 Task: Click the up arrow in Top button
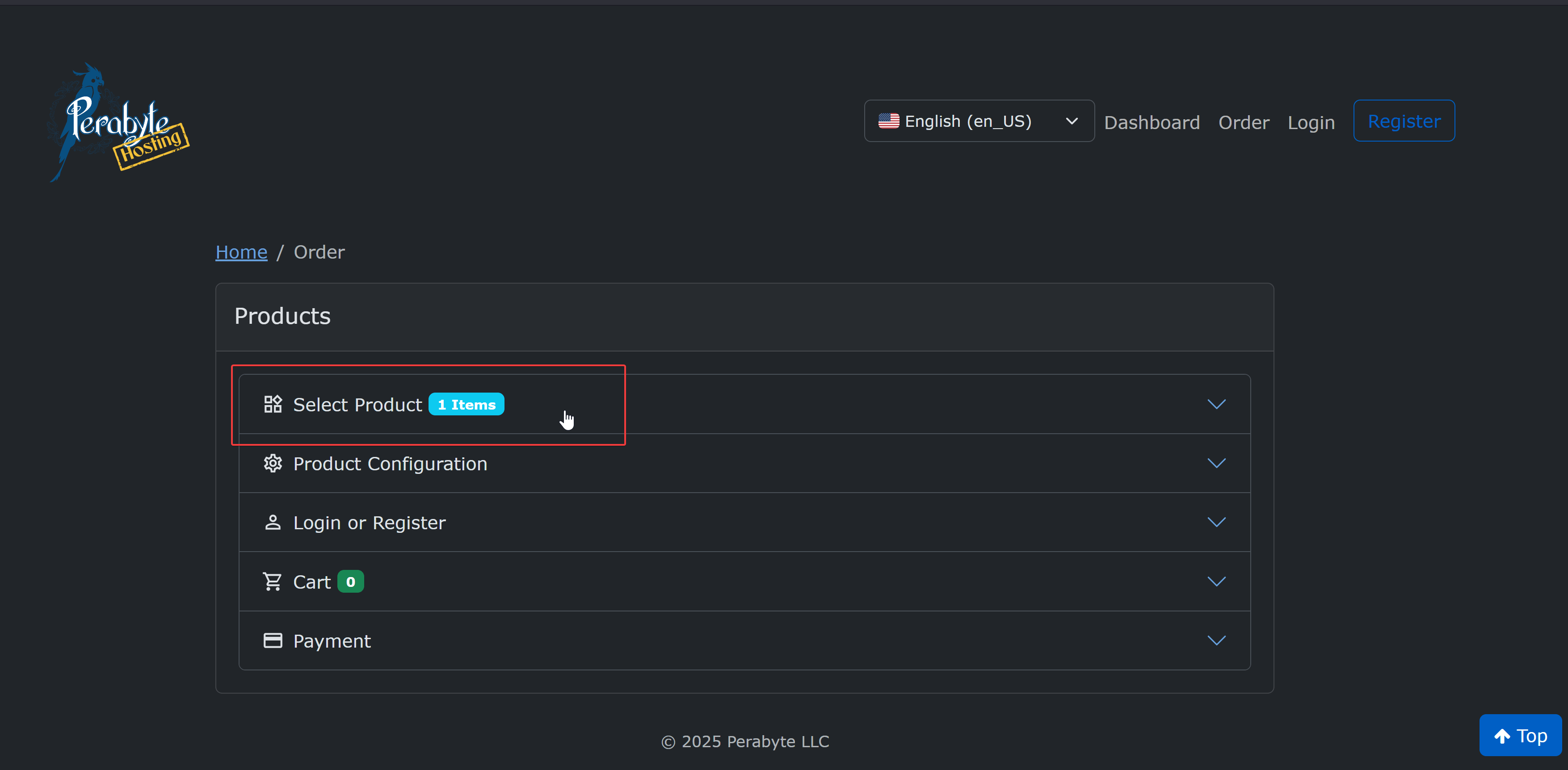coord(1502,736)
